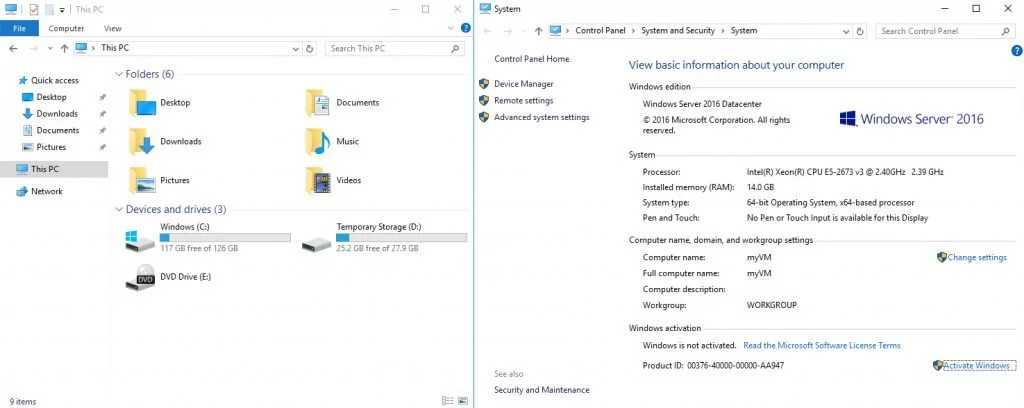Click the Control Panel help icon
The image size is (1024, 408).
tap(1016, 50)
